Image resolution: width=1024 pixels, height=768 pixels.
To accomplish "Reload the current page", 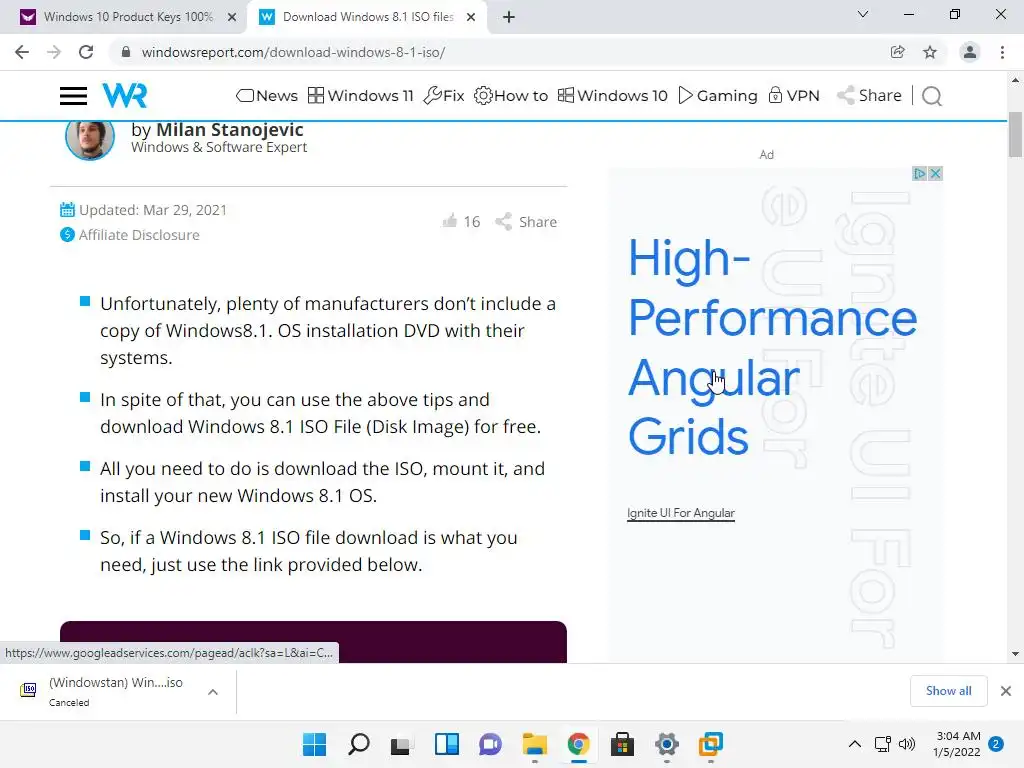I will click(86, 52).
